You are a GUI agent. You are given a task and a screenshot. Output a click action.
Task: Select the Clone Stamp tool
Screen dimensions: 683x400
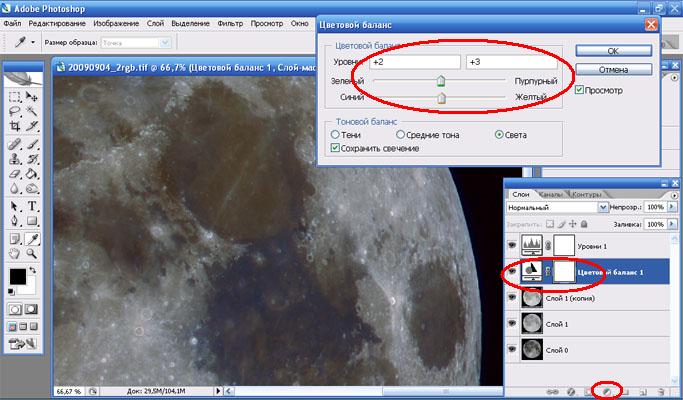click(x=15, y=159)
